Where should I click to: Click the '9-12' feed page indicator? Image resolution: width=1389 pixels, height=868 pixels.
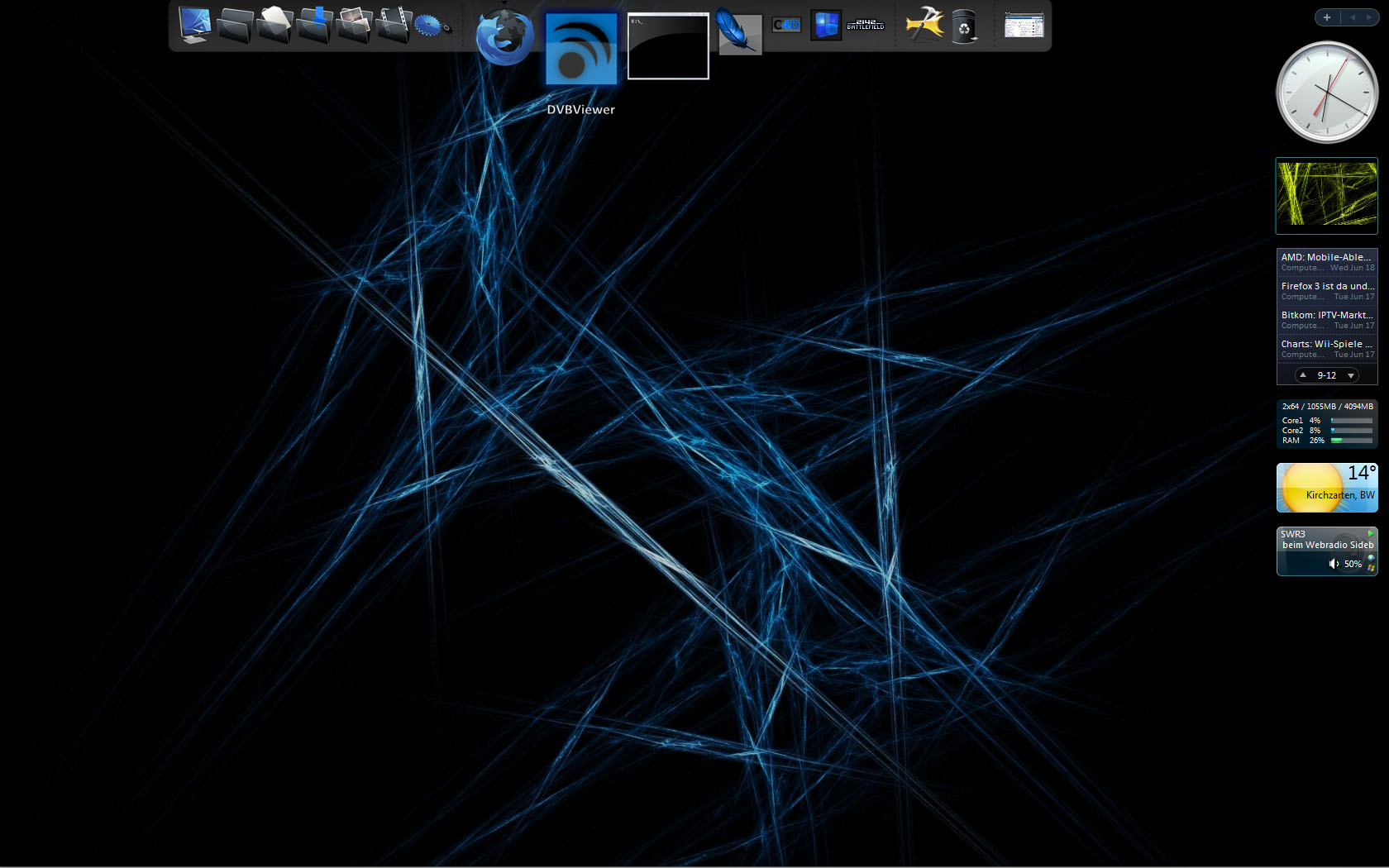point(1327,375)
